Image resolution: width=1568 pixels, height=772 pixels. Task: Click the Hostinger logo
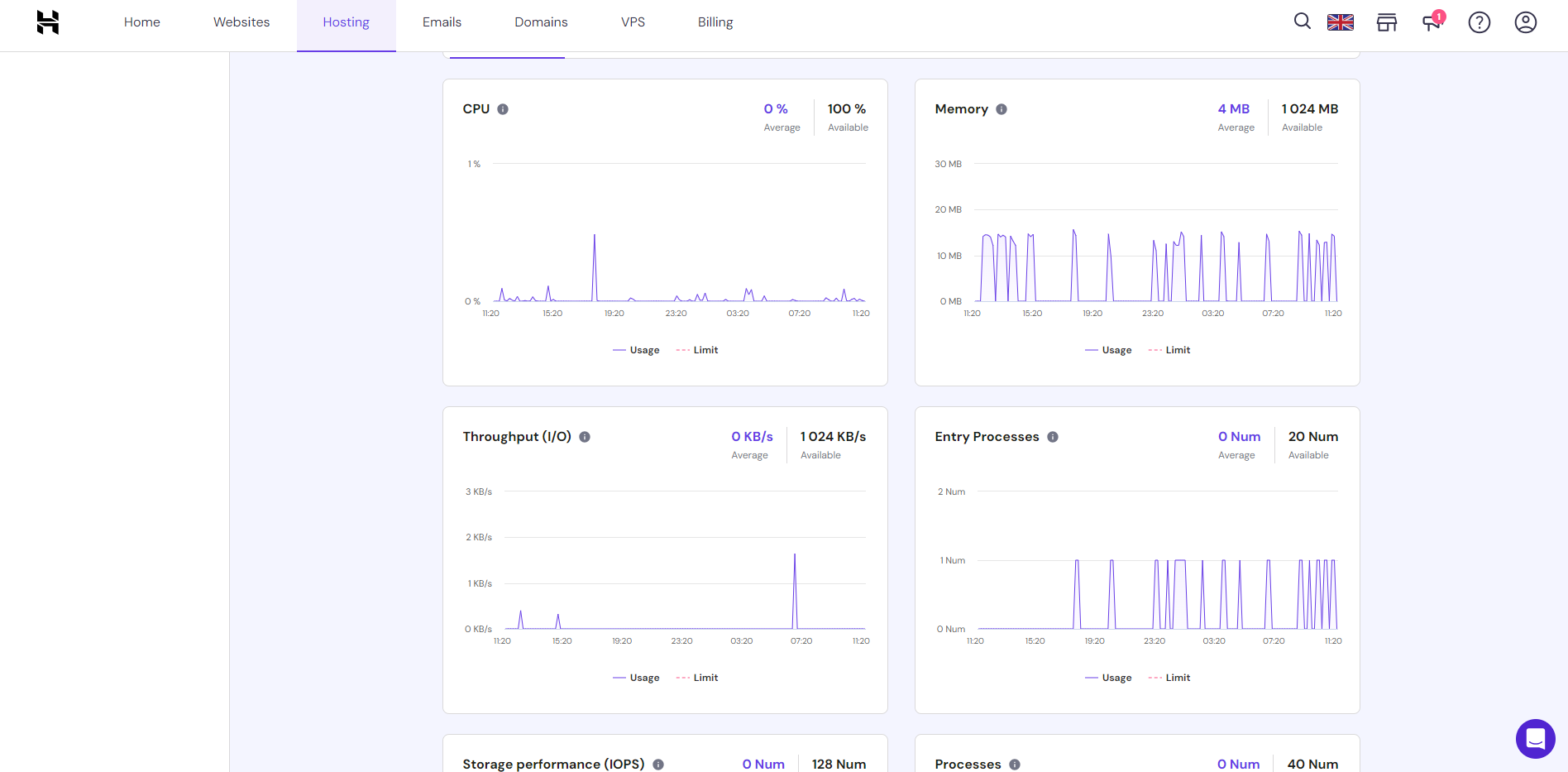pos(47,22)
